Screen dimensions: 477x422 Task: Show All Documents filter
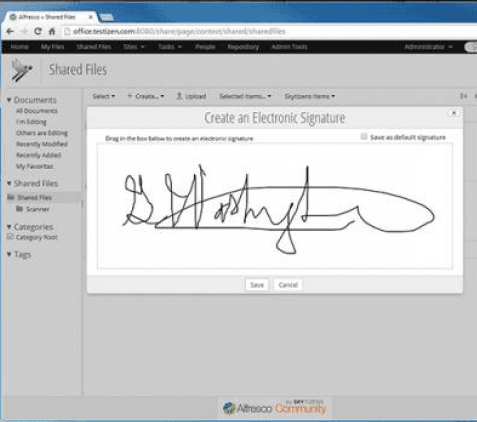pyautogui.click(x=37, y=111)
